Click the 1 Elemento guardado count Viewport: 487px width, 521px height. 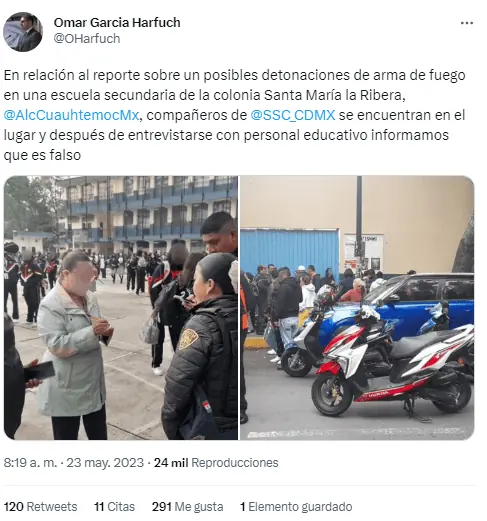296,507
